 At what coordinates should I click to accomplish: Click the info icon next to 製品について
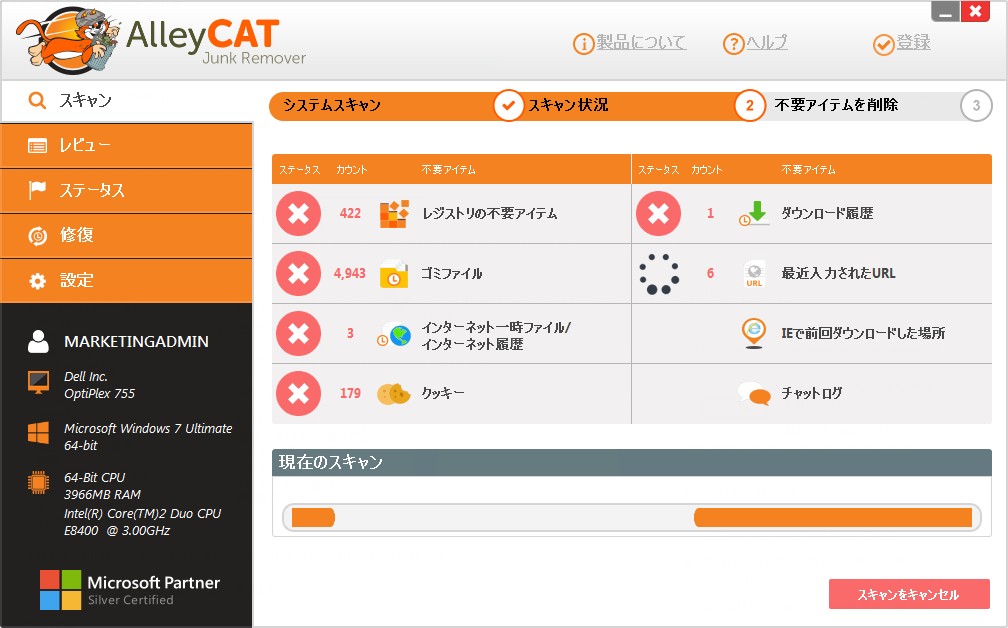pyautogui.click(x=583, y=44)
